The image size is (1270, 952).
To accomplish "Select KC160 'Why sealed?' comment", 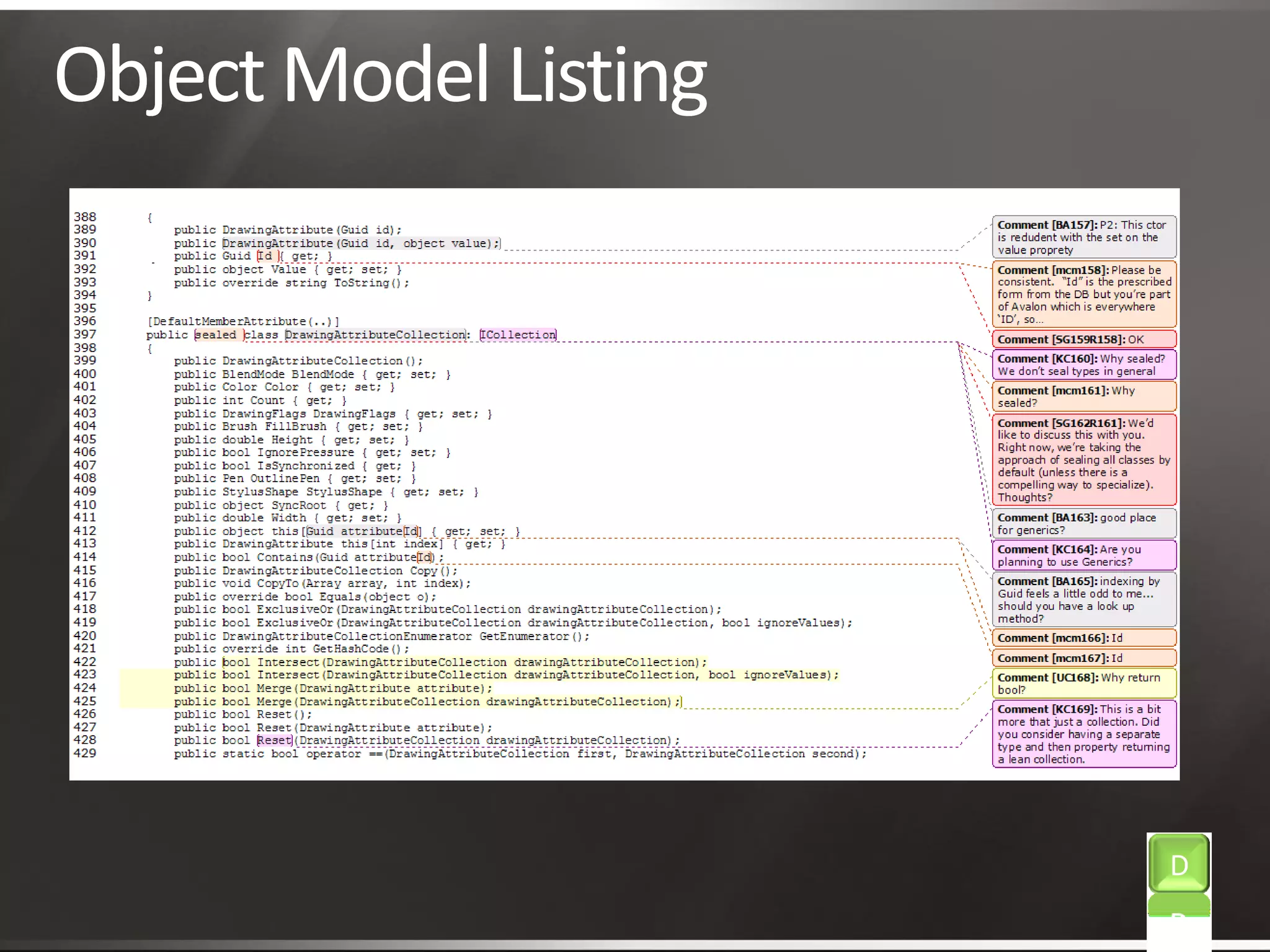I will (1083, 365).
